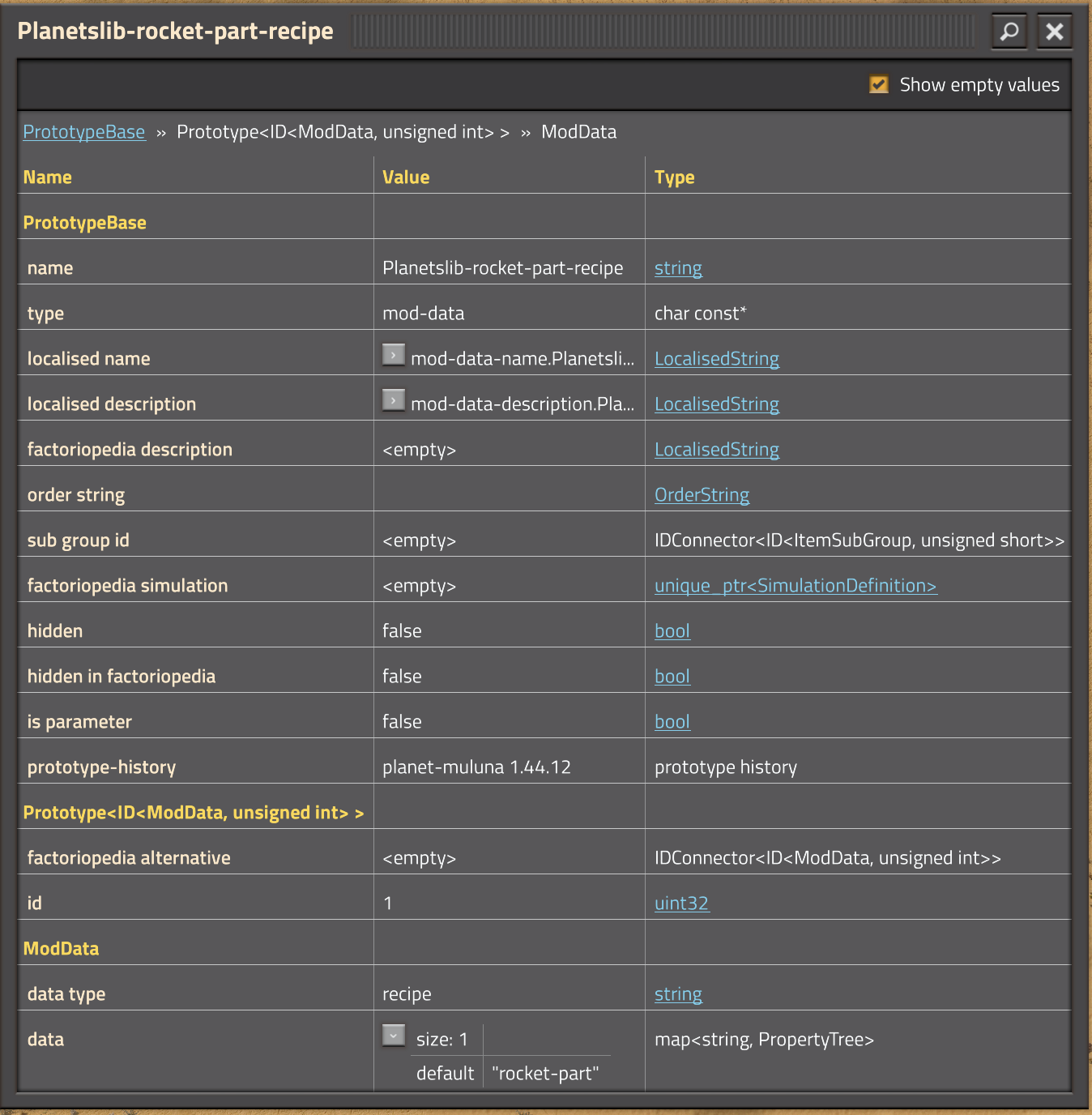
Task: Click the window title Planetslib-rocket-part-recipe
Action: coord(176,31)
